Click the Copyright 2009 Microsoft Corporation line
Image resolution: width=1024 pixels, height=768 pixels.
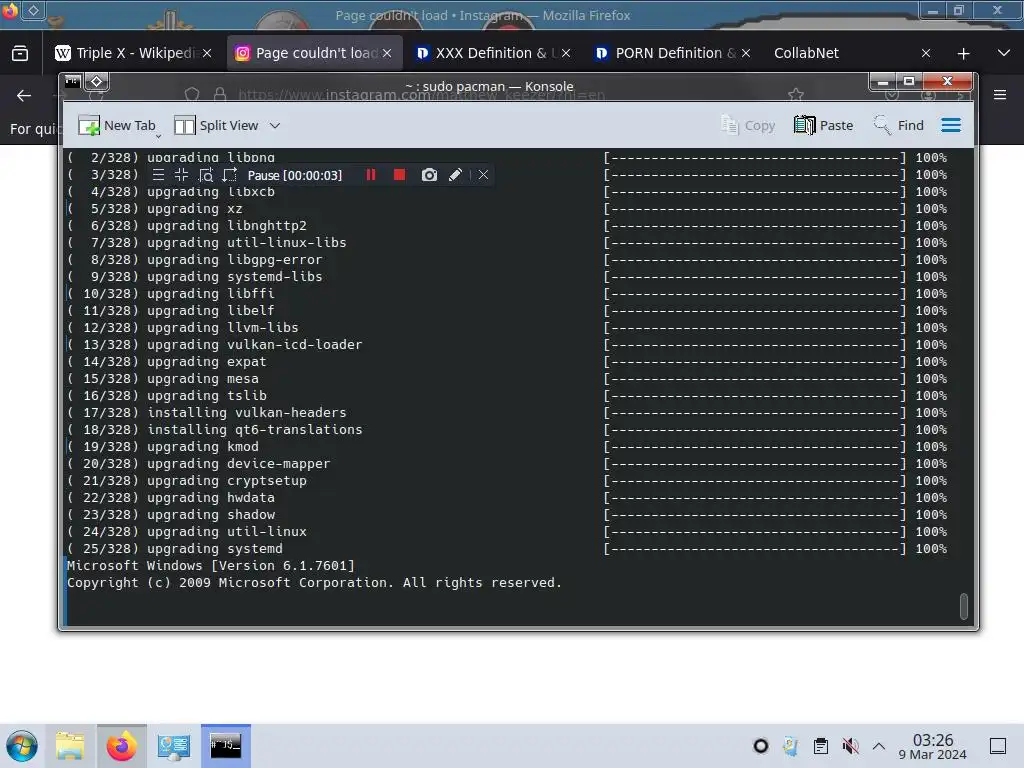point(314,583)
